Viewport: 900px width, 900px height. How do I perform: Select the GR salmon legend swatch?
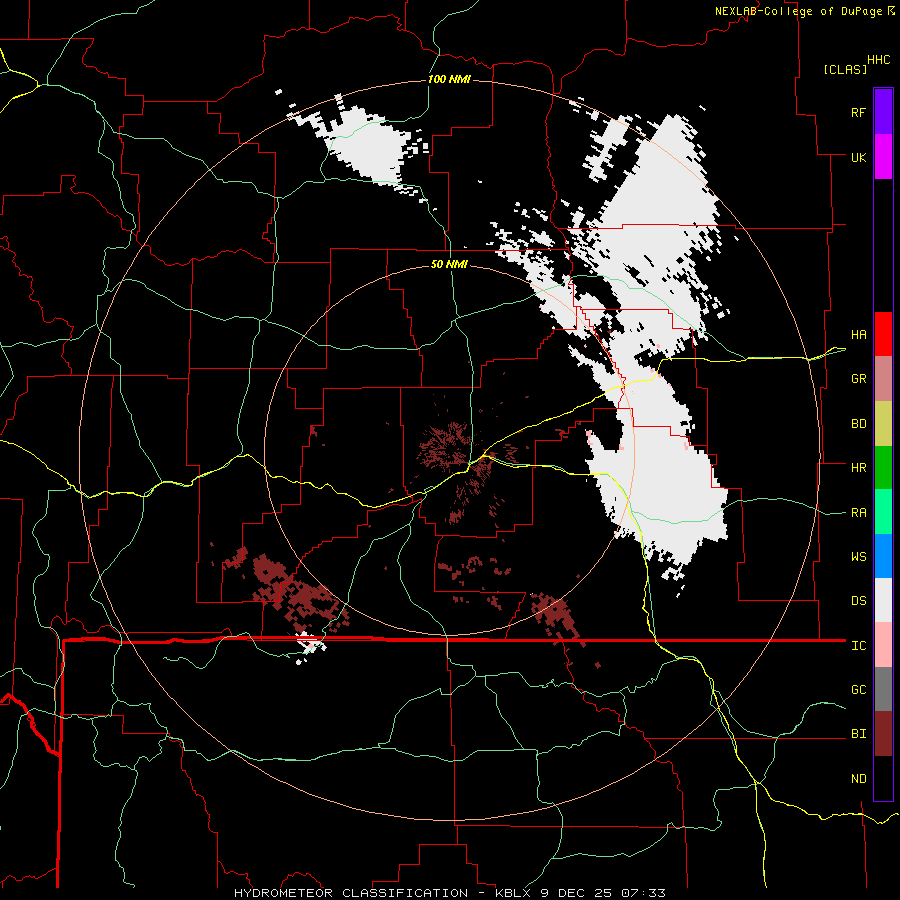coord(883,379)
